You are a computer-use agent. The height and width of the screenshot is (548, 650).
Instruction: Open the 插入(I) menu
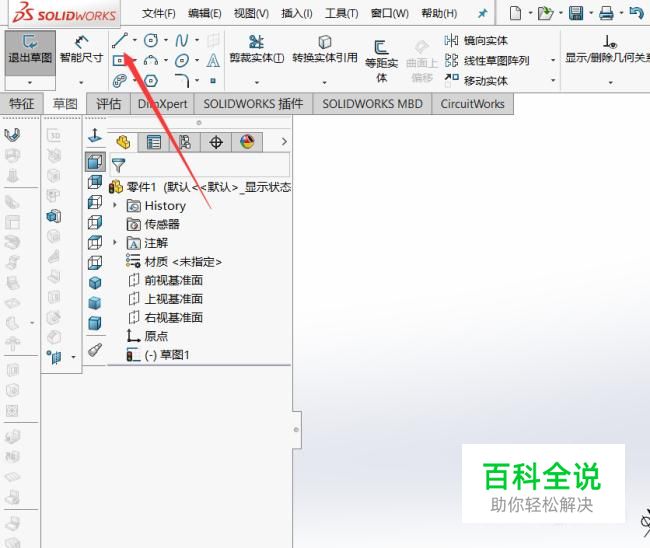tap(297, 14)
